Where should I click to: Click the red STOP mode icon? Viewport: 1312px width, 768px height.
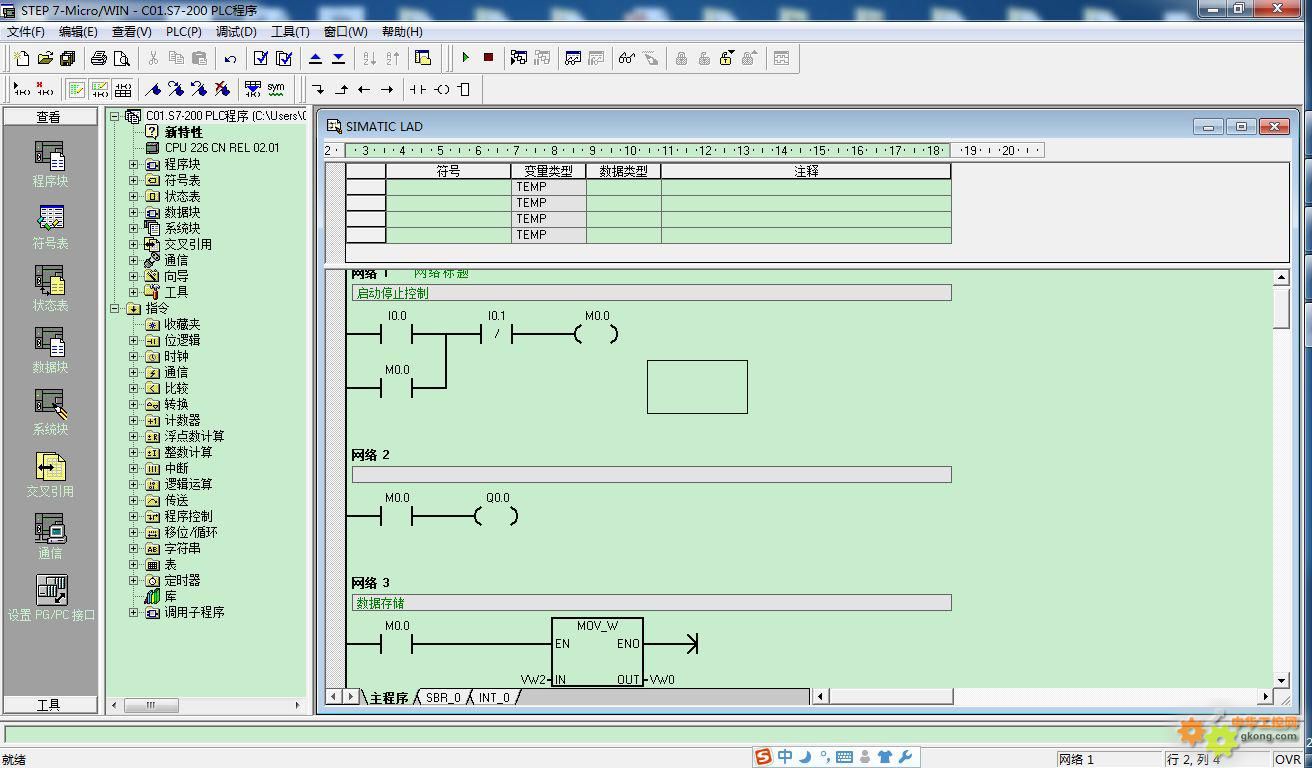pyautogui.click(x=488, y=58)
